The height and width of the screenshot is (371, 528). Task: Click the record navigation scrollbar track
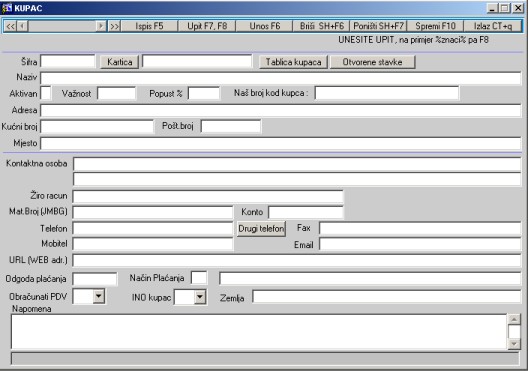(x=62, y=26)
